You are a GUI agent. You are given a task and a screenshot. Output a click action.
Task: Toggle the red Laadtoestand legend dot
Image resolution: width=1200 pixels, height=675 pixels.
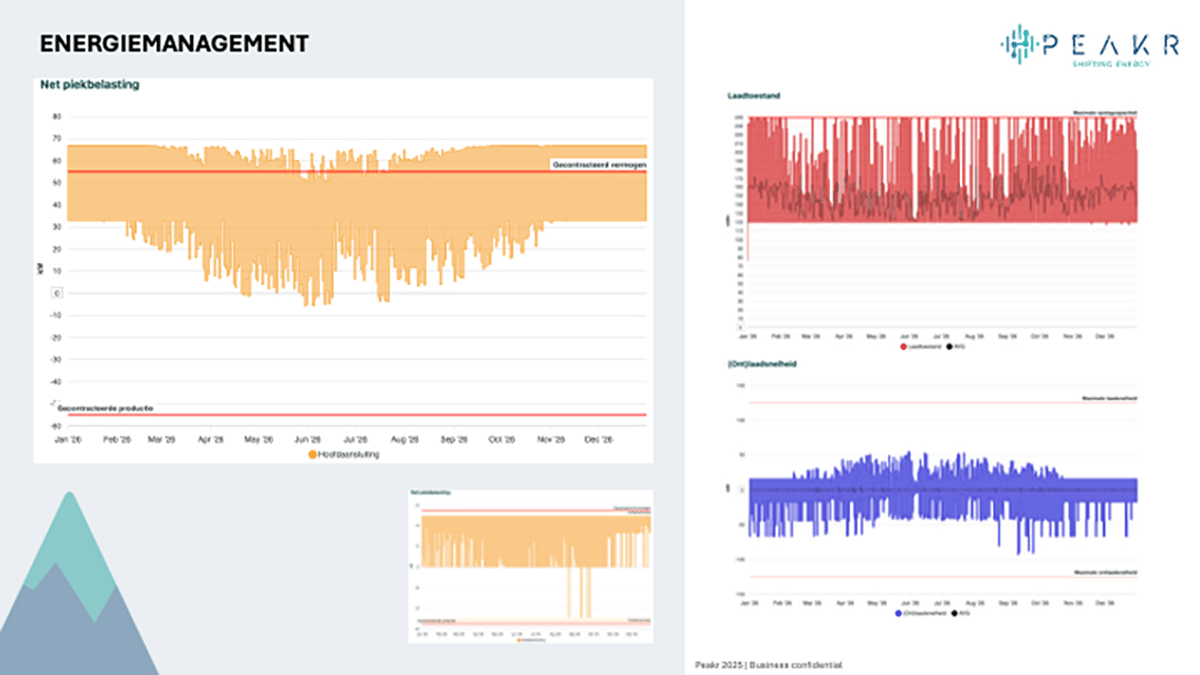point(903,347)
